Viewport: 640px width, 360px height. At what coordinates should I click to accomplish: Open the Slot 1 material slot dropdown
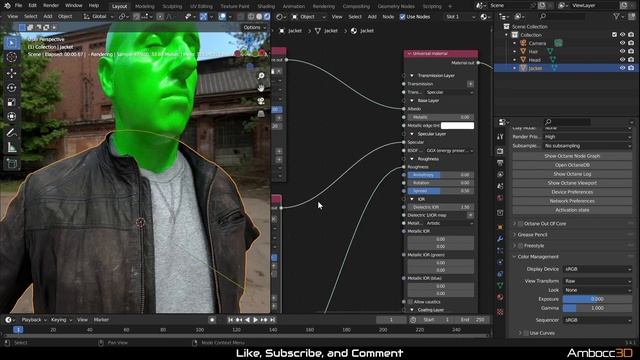[460, 17]
